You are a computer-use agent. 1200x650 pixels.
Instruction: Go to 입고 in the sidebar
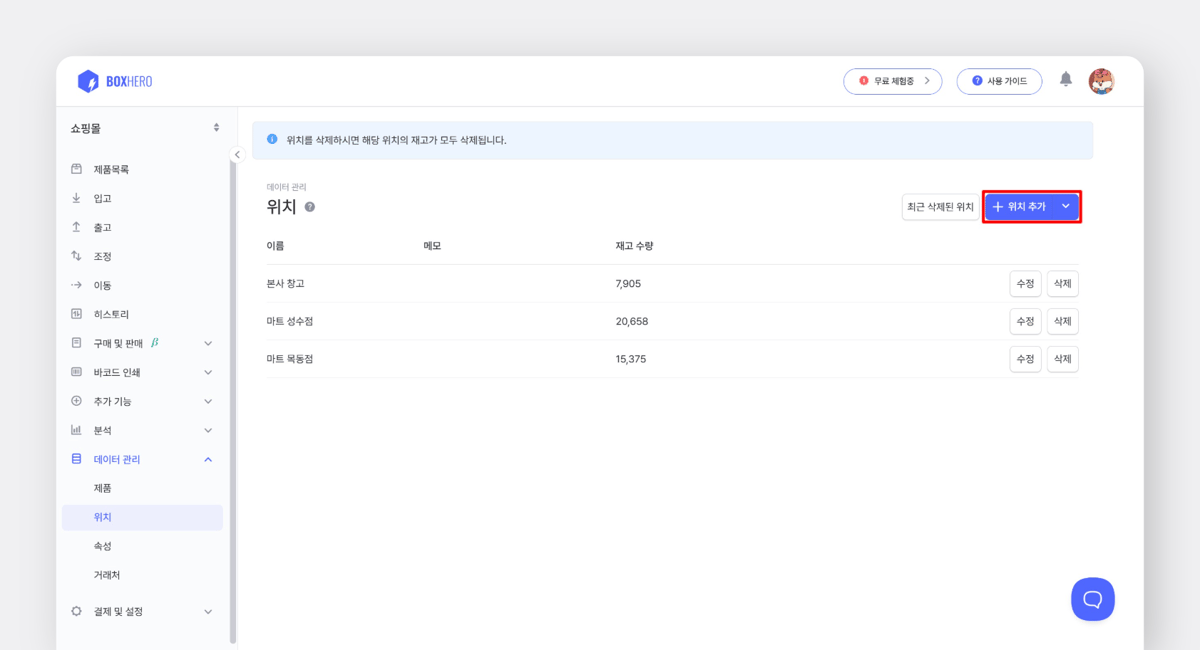102,198
